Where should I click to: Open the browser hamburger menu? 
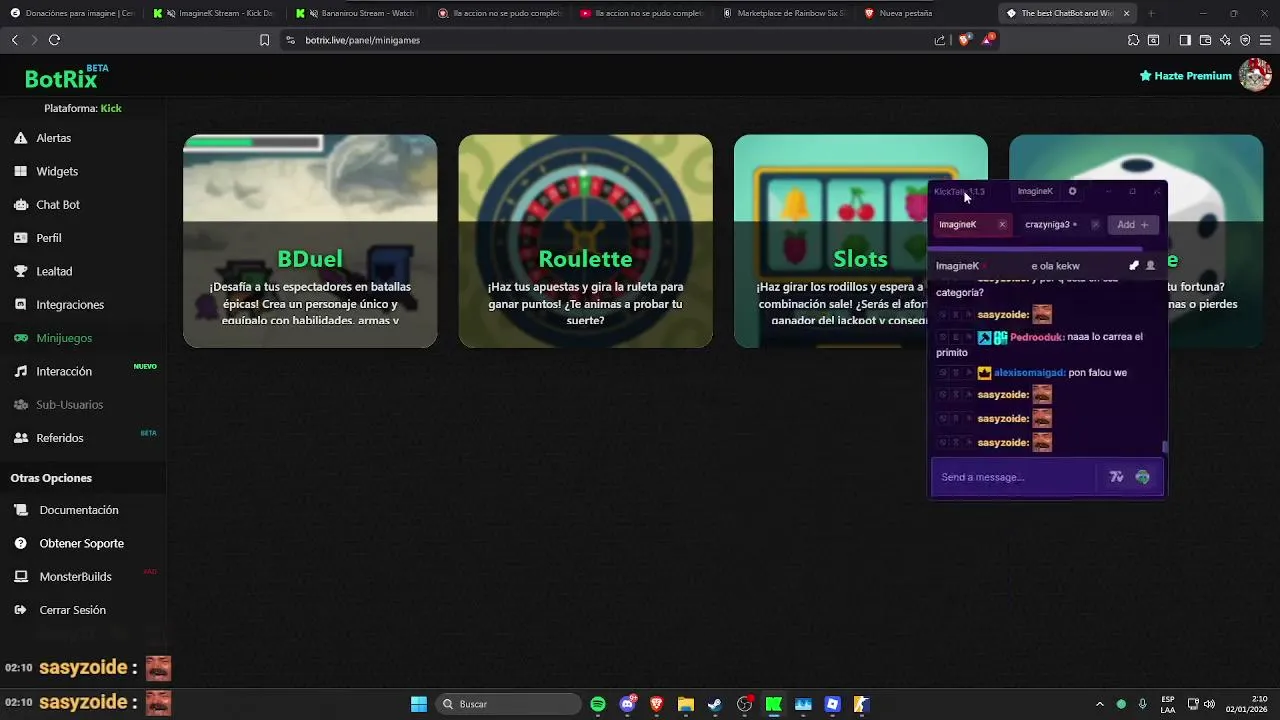(1264, 40)
